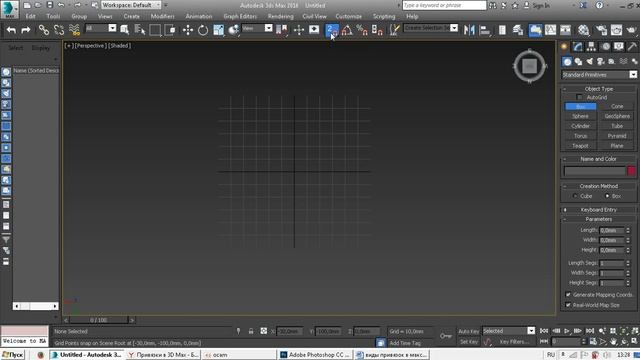Open the Workspace Default dropdown
The width and height of the screenshot is (640, 360).
point(131,5)
